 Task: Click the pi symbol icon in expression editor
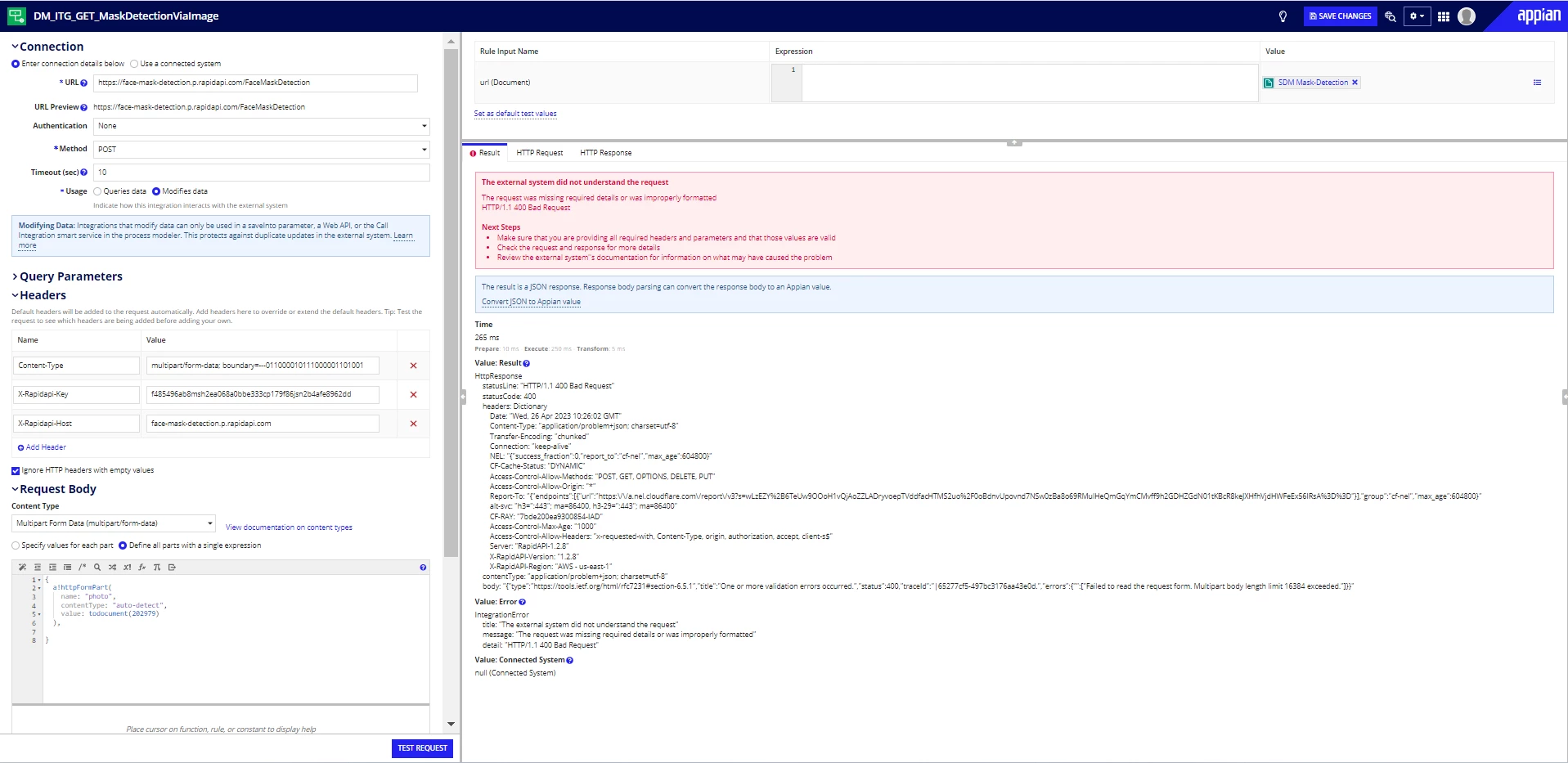[x=157, y=567]
